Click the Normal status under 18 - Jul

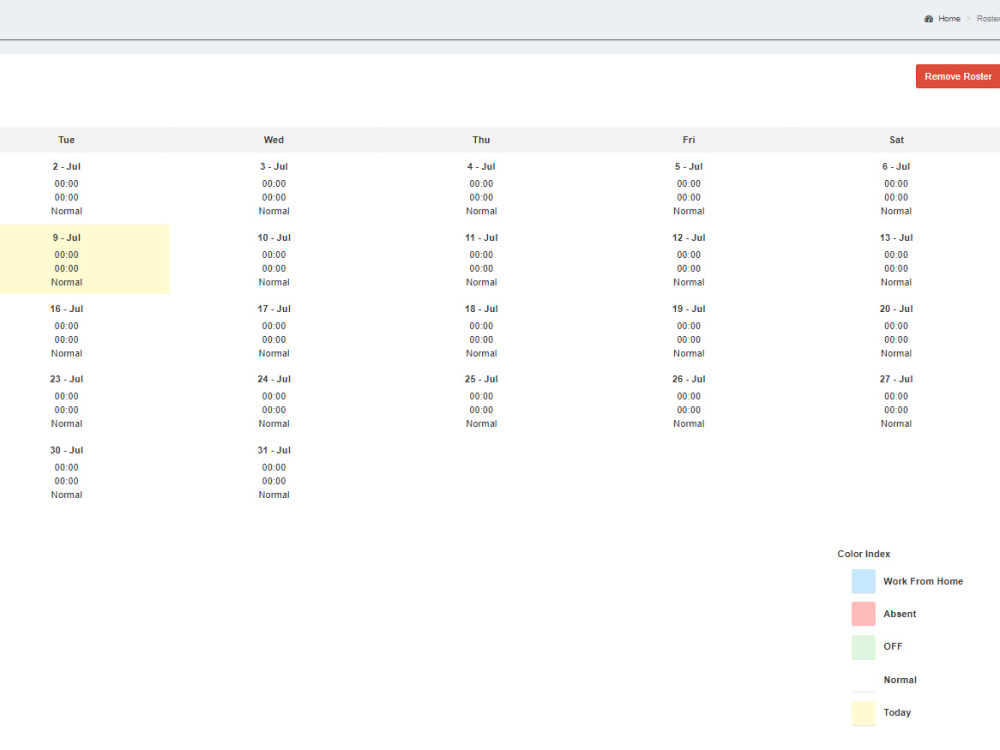click(x=482, y=353)
